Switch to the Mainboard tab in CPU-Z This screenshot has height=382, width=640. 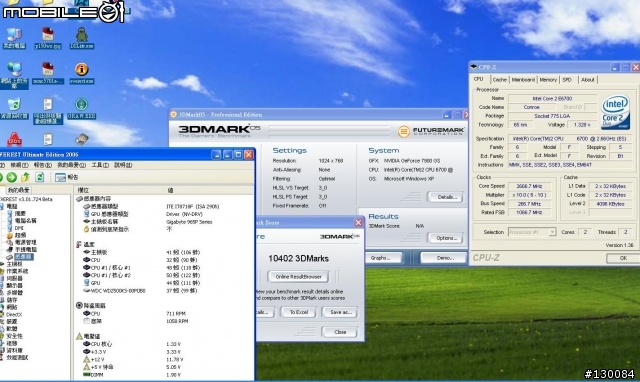coord(523,80)
